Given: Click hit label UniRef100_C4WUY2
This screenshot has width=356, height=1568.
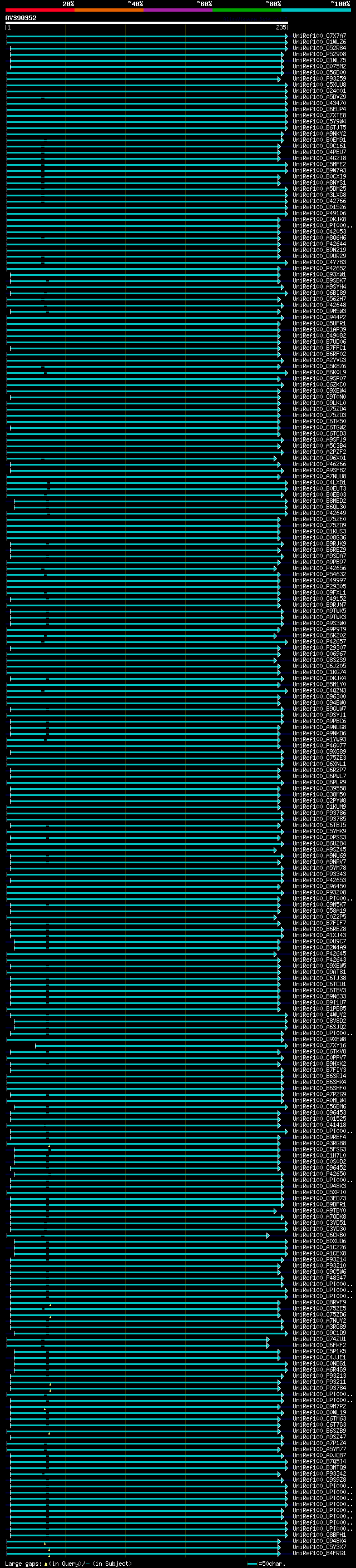Looking at the screenshot, I should 319,1015.
